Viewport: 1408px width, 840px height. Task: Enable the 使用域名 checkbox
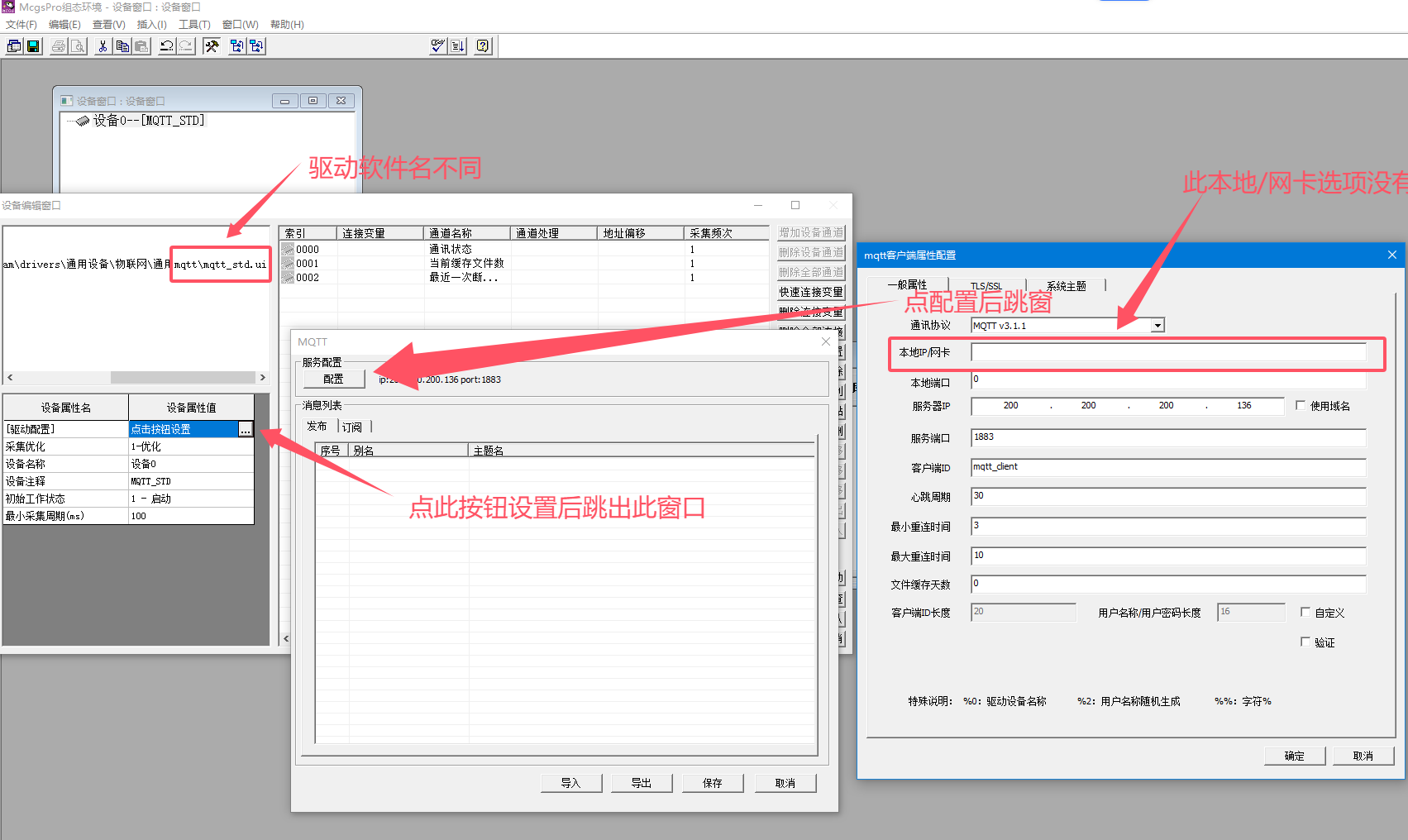(x=1301, y=405)
